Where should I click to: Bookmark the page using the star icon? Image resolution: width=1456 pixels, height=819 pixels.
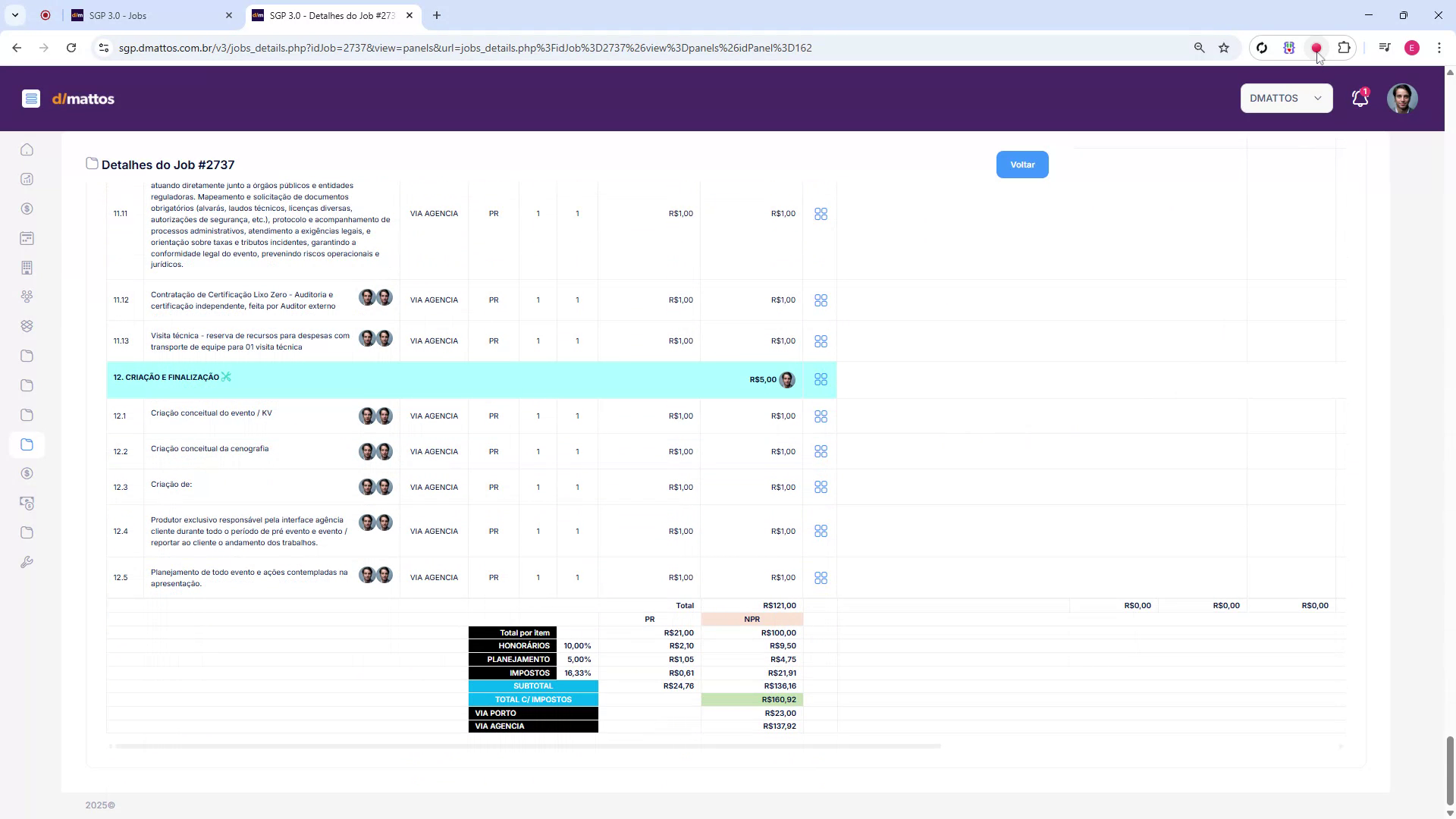1223,47
